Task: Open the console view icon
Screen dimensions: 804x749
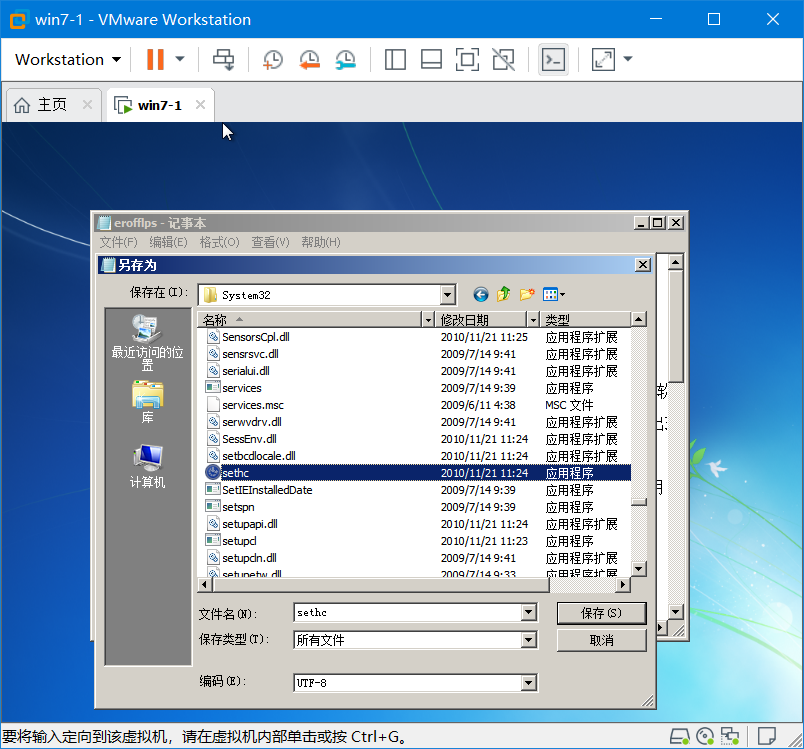Action: pos(553,59)
